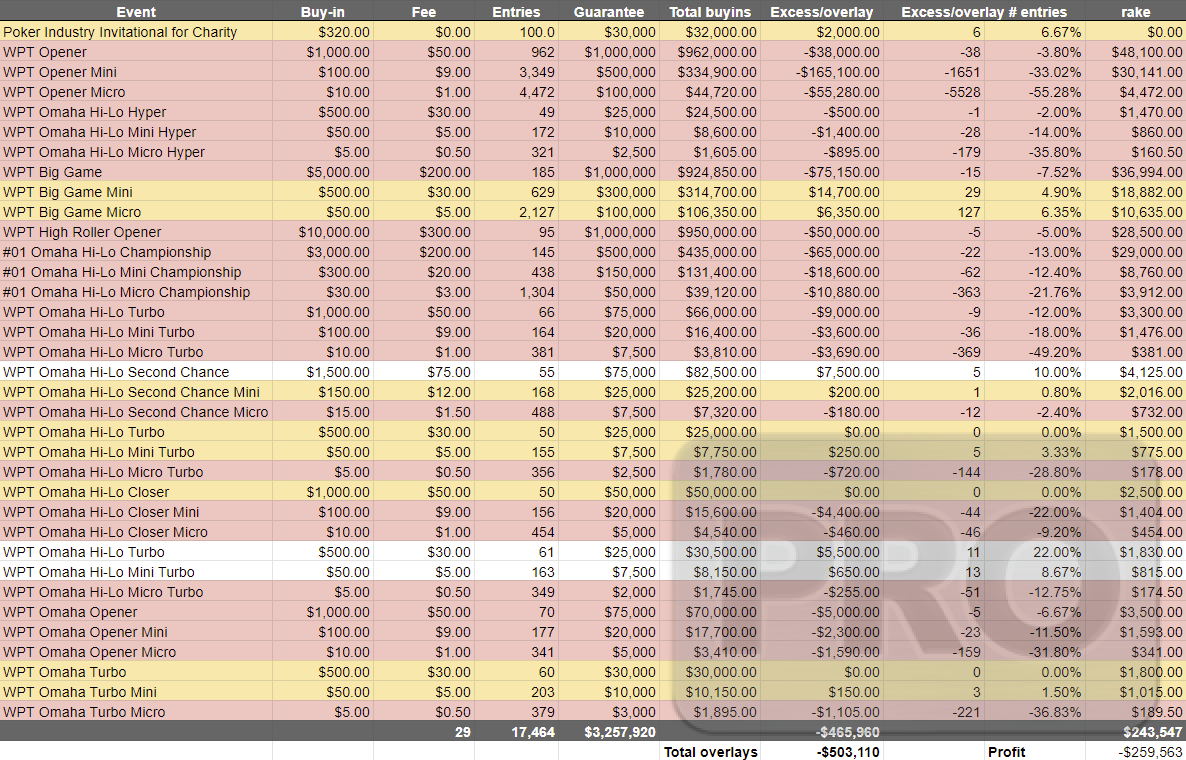
Task: Click the Profit label cell
Action: tap(1006, 752)
